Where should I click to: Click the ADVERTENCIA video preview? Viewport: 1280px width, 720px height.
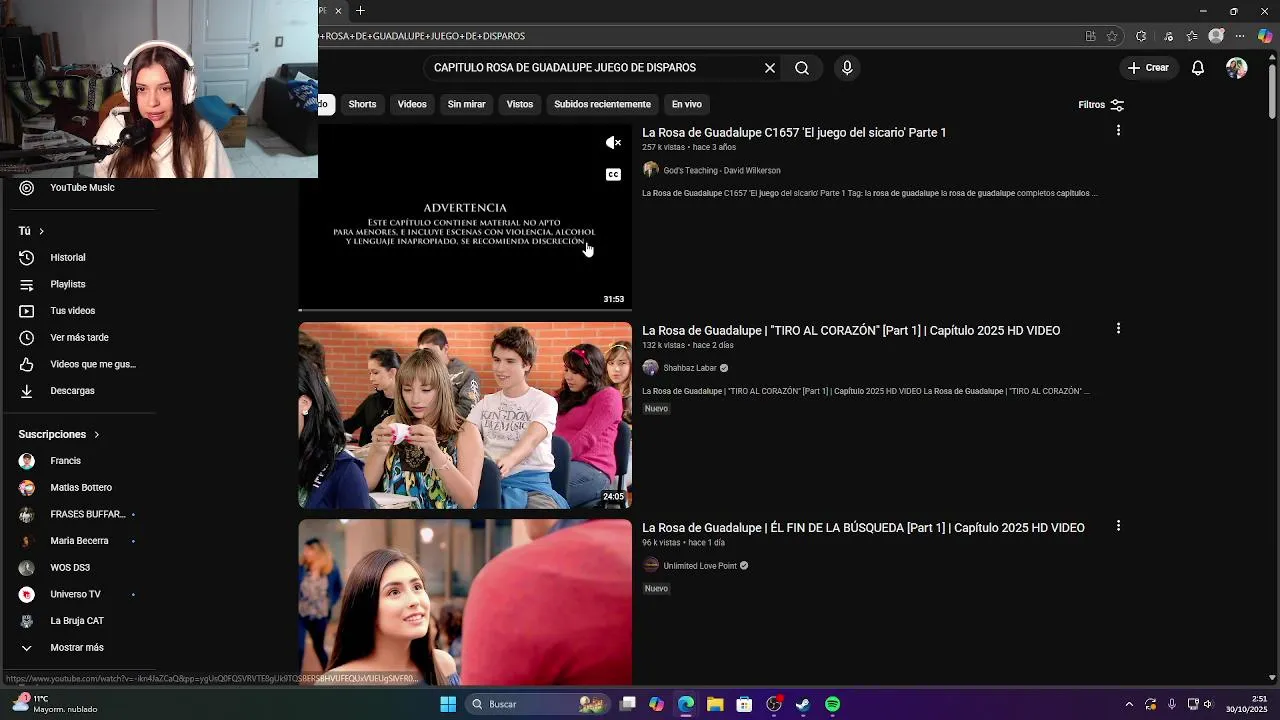point(465,217)
